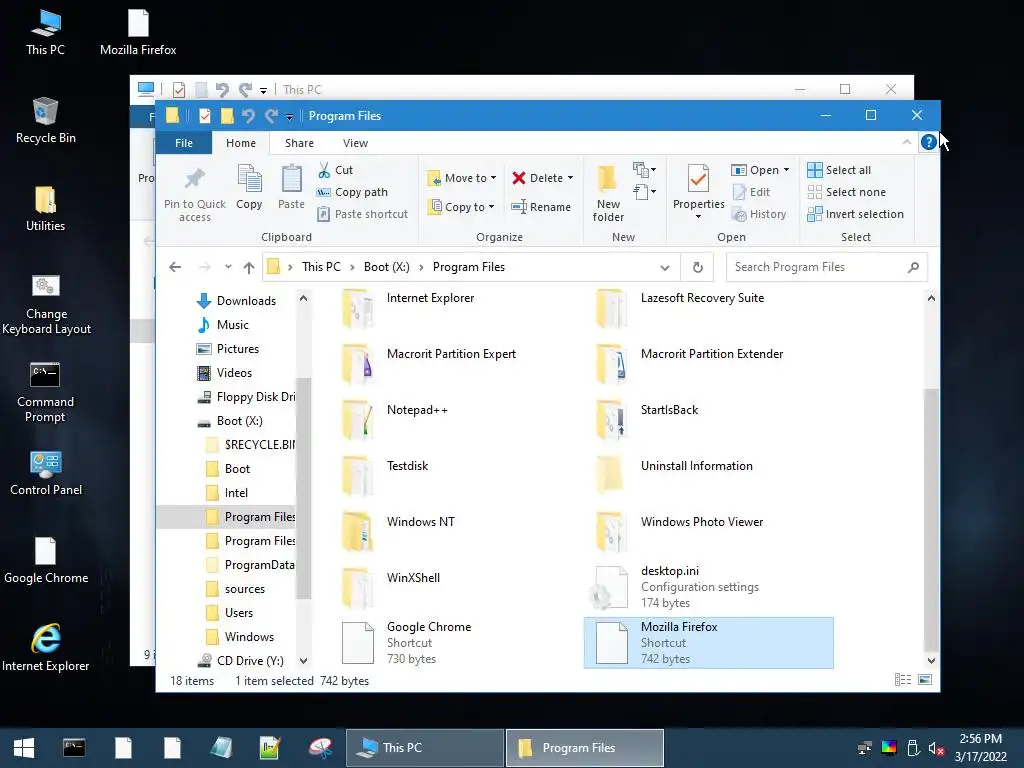The image size is (1024, 768).
Task: Click the muted volume tray icon
Action: pos(936,748)
